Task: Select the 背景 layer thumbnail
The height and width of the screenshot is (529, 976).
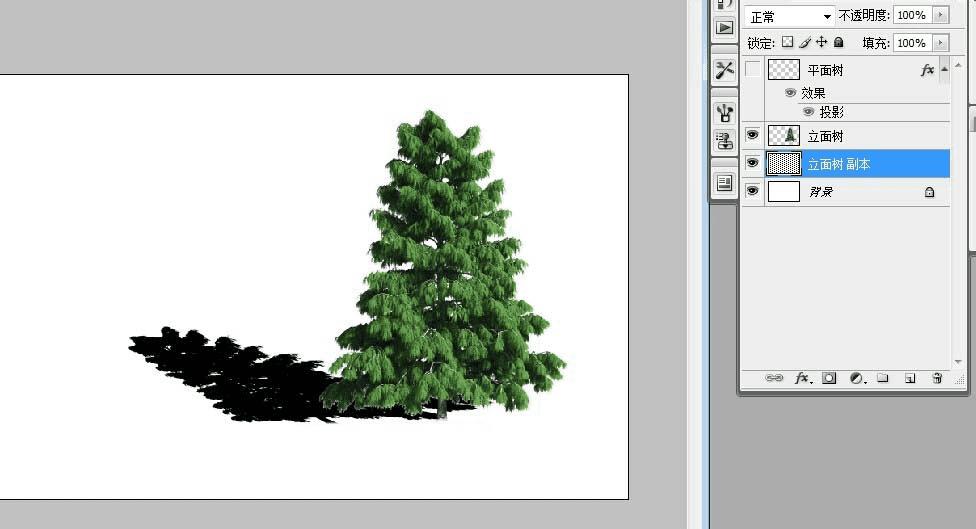Action: [784, 192]
